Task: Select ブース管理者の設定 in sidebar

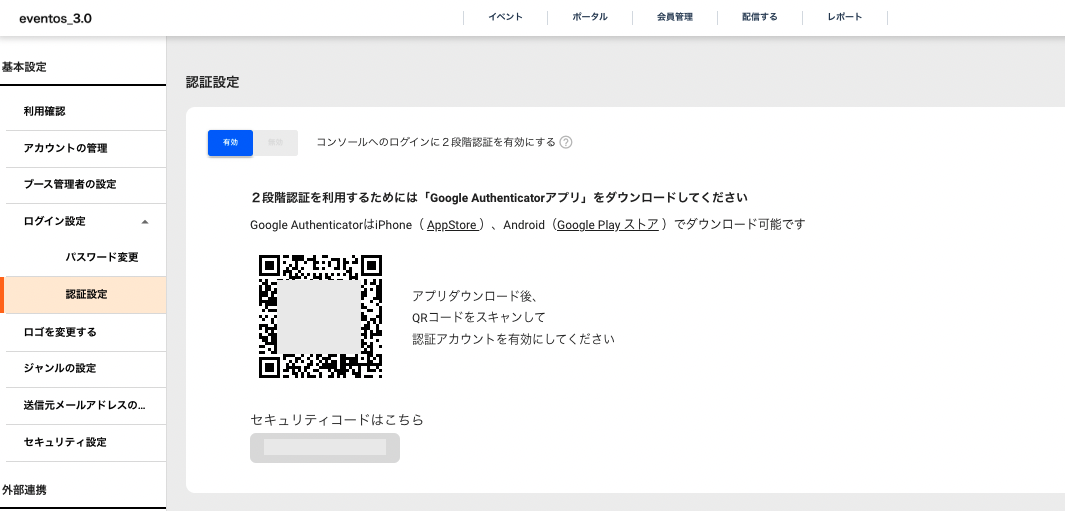Action: pos(70,184)
